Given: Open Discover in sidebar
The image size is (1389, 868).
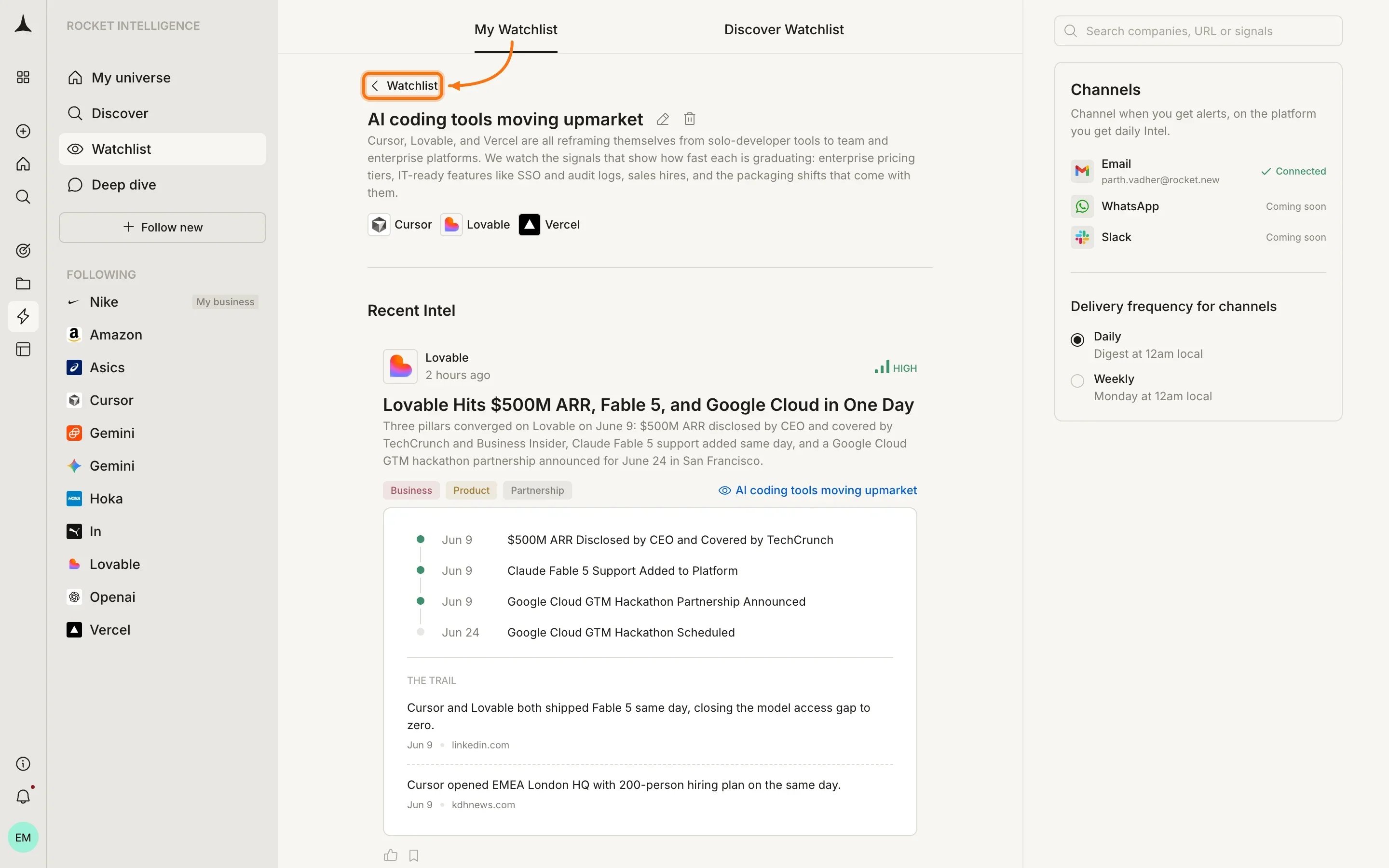Looking at the screenshot, I should pyautogui.click(x=163, y=113).
